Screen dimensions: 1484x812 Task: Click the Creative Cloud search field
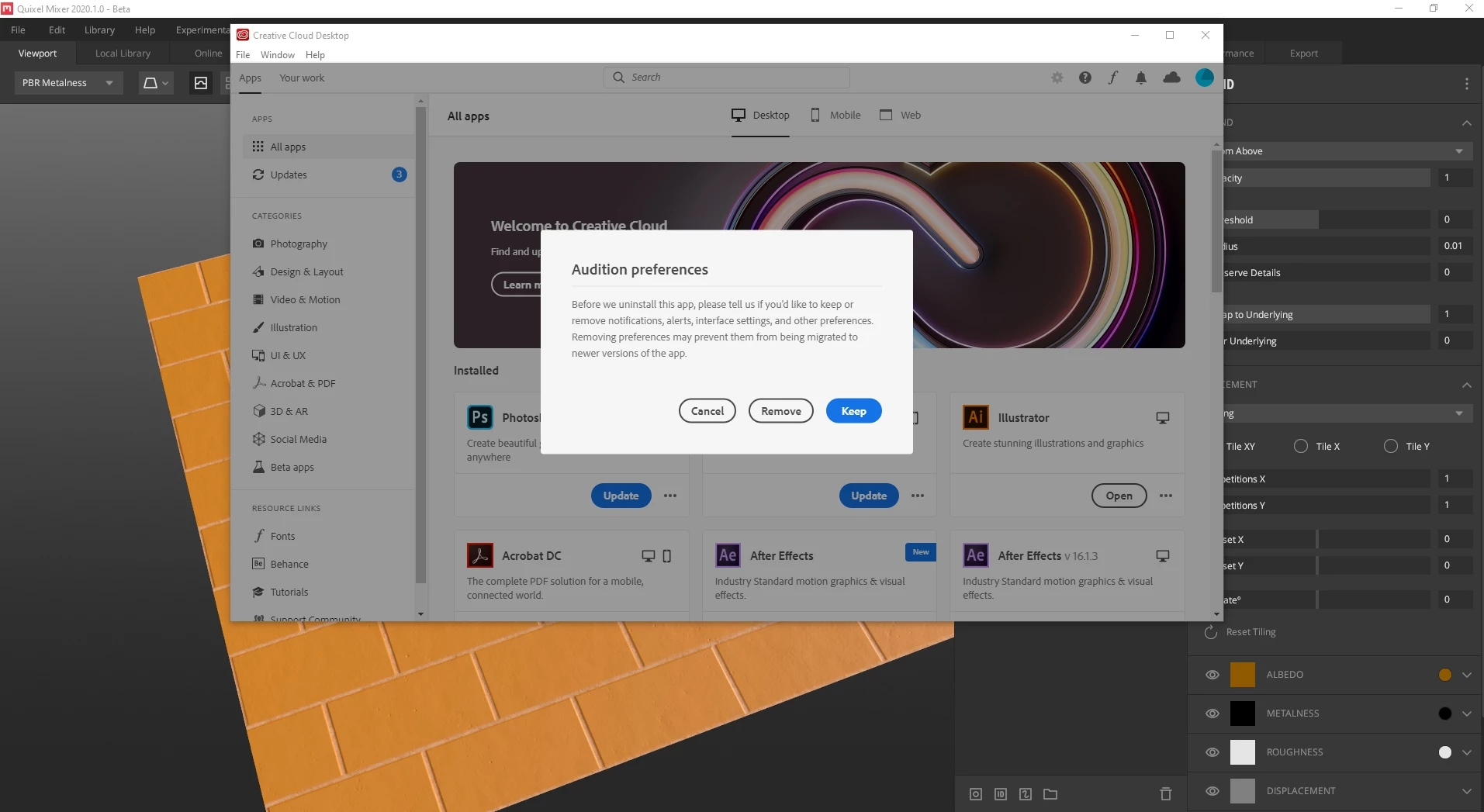pyautogui.click(x=726, y=78)
